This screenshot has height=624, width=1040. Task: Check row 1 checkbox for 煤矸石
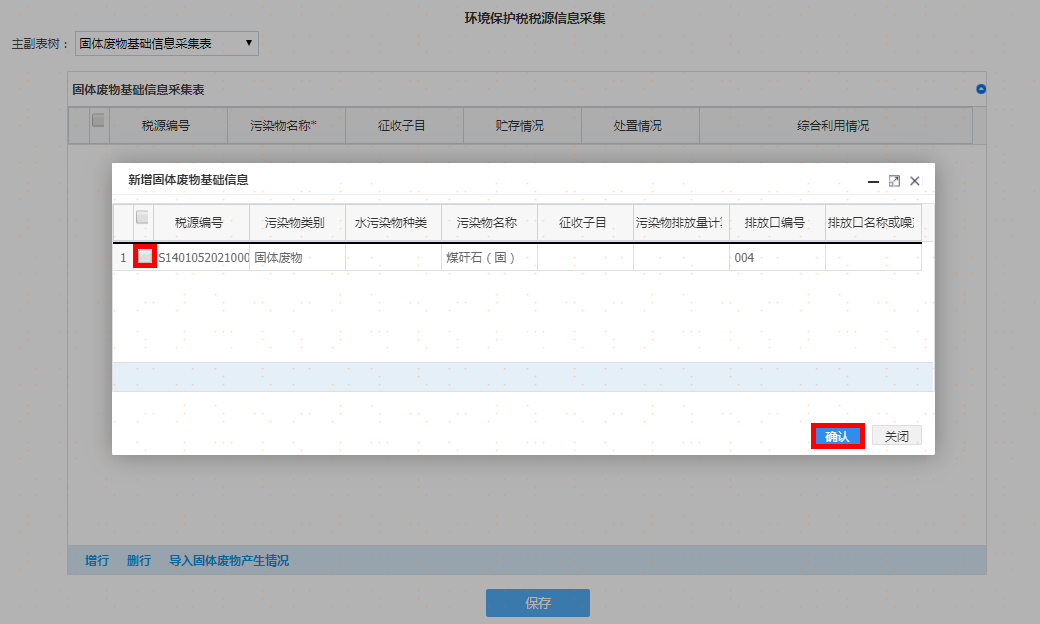point(145,256)
